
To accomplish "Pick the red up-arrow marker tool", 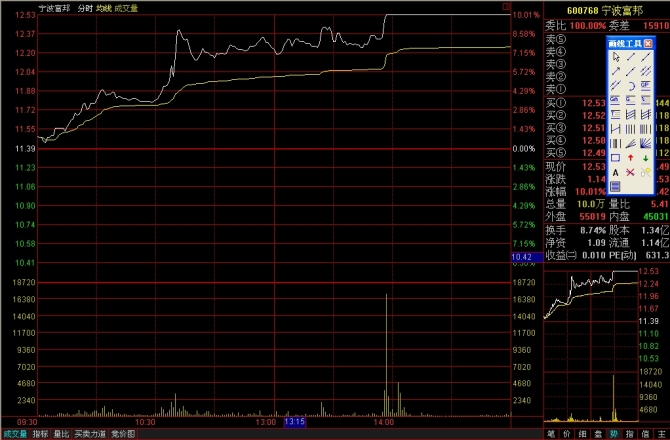I will [x=630, y=157].
